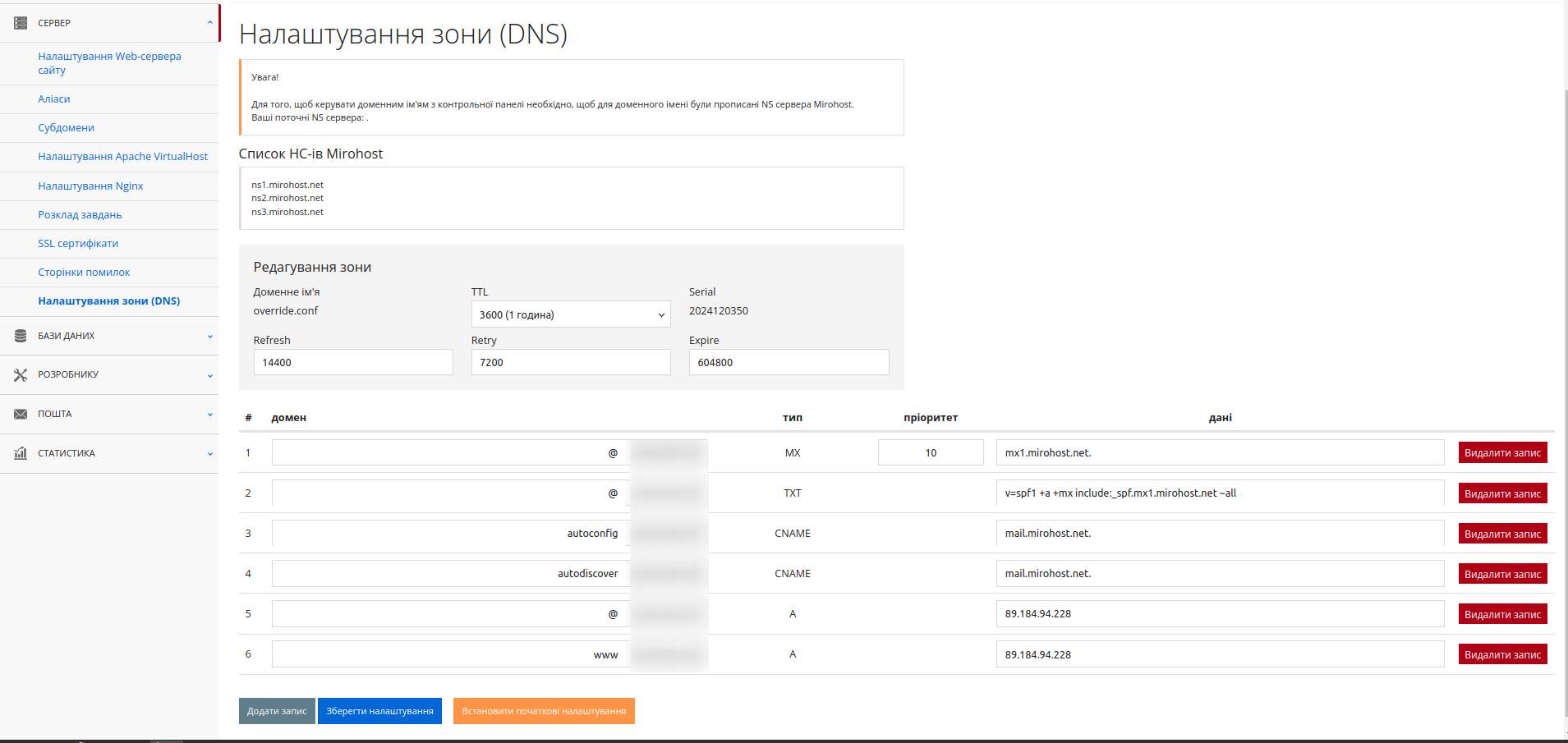The image size is (1568, 743).
Task: Expand the РОЗРОБНИКУ section chevron
Action: [210, 375]
